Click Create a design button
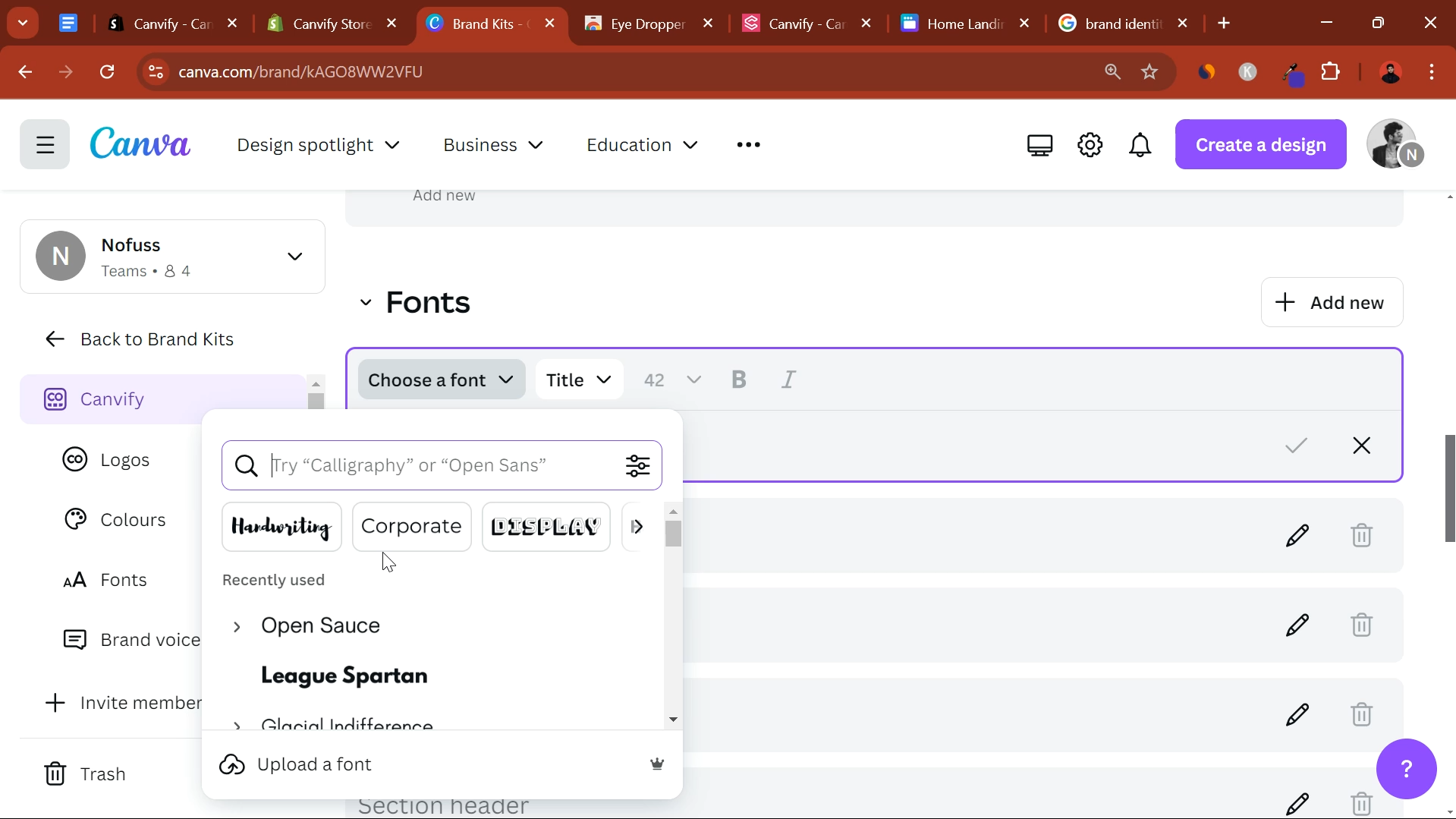Screen dimensions: 1456x819 point(1260,144)
